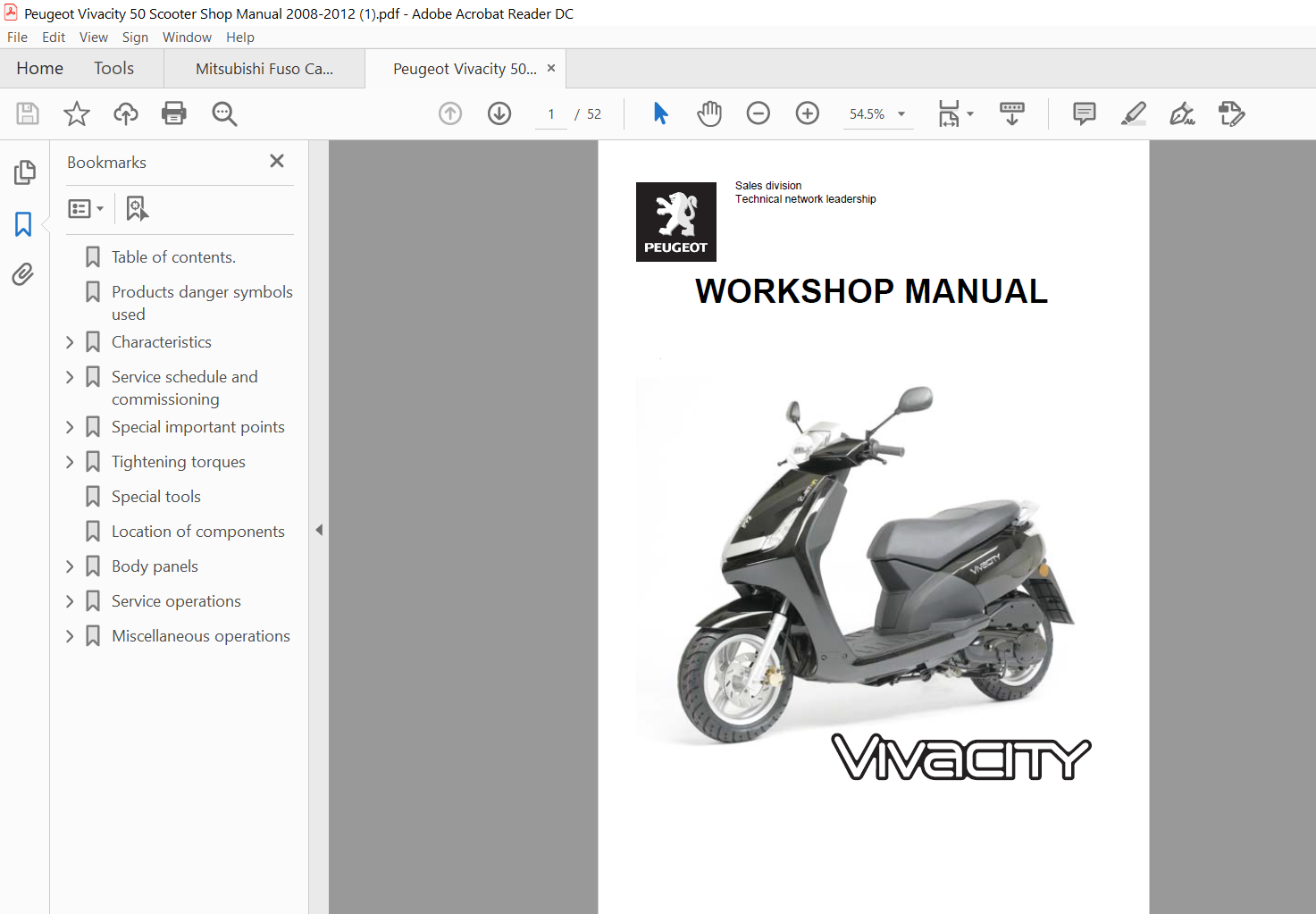The width and height of the screenshot is (1316, 914).
Task: Open the bookmark options list icon
Action: 86,208
